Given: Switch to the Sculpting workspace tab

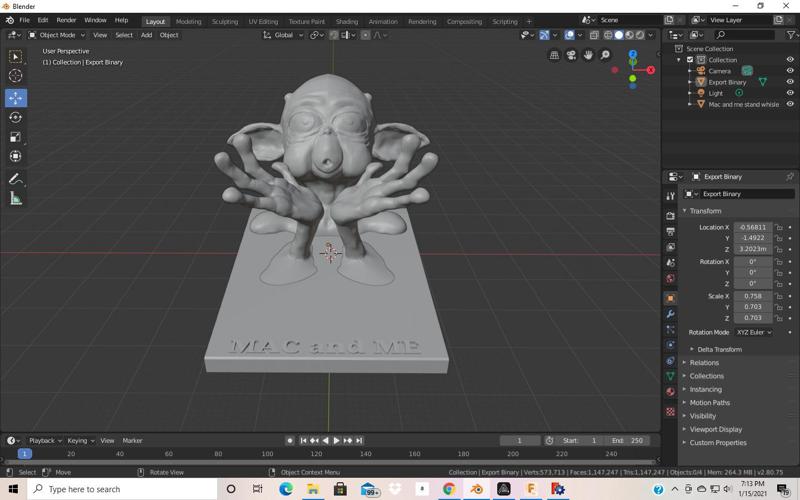Looking at the screenshot, I should (x=225, y=21).
